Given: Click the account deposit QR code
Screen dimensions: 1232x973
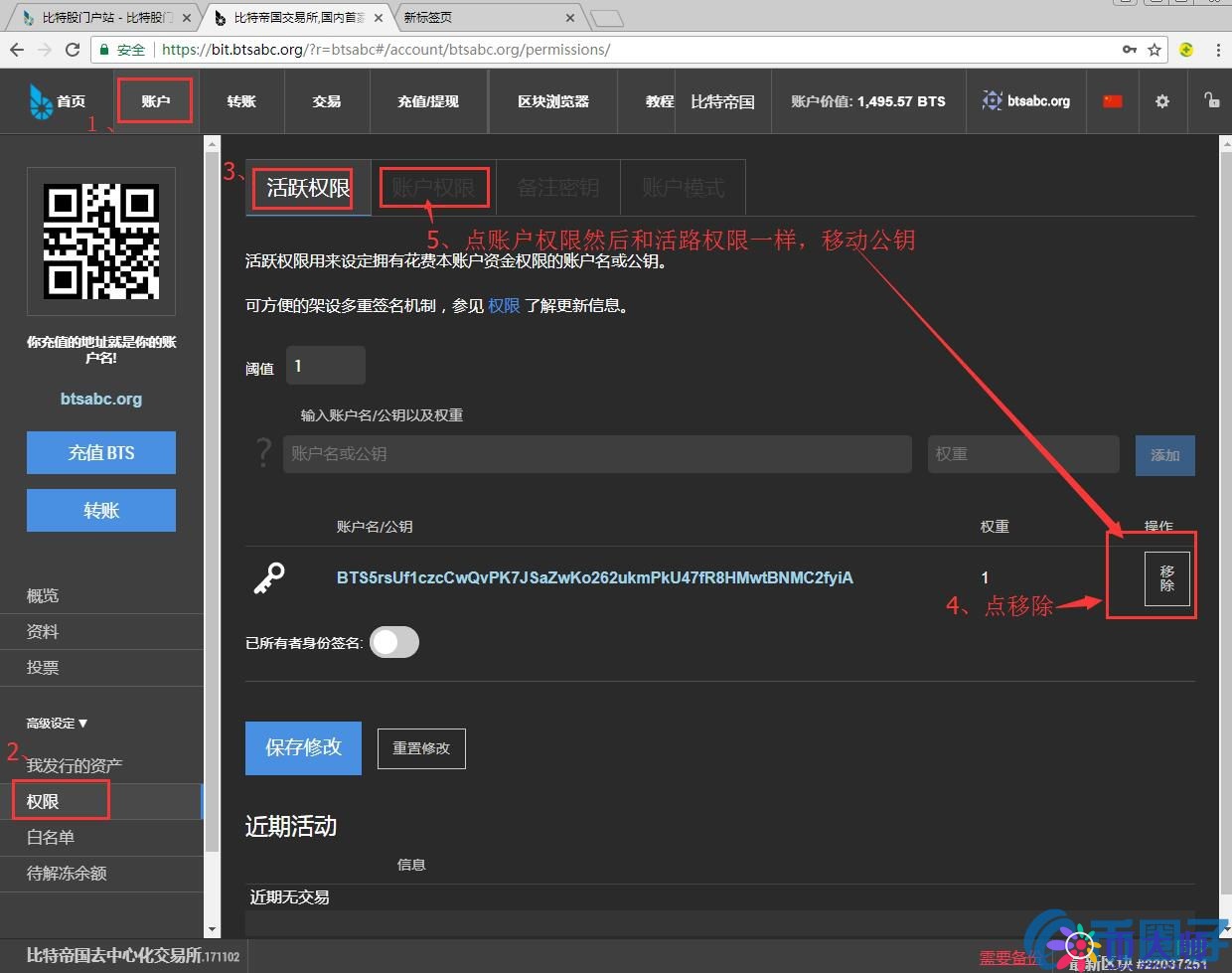Looking at the screenshot, I should tap(100, 241).
